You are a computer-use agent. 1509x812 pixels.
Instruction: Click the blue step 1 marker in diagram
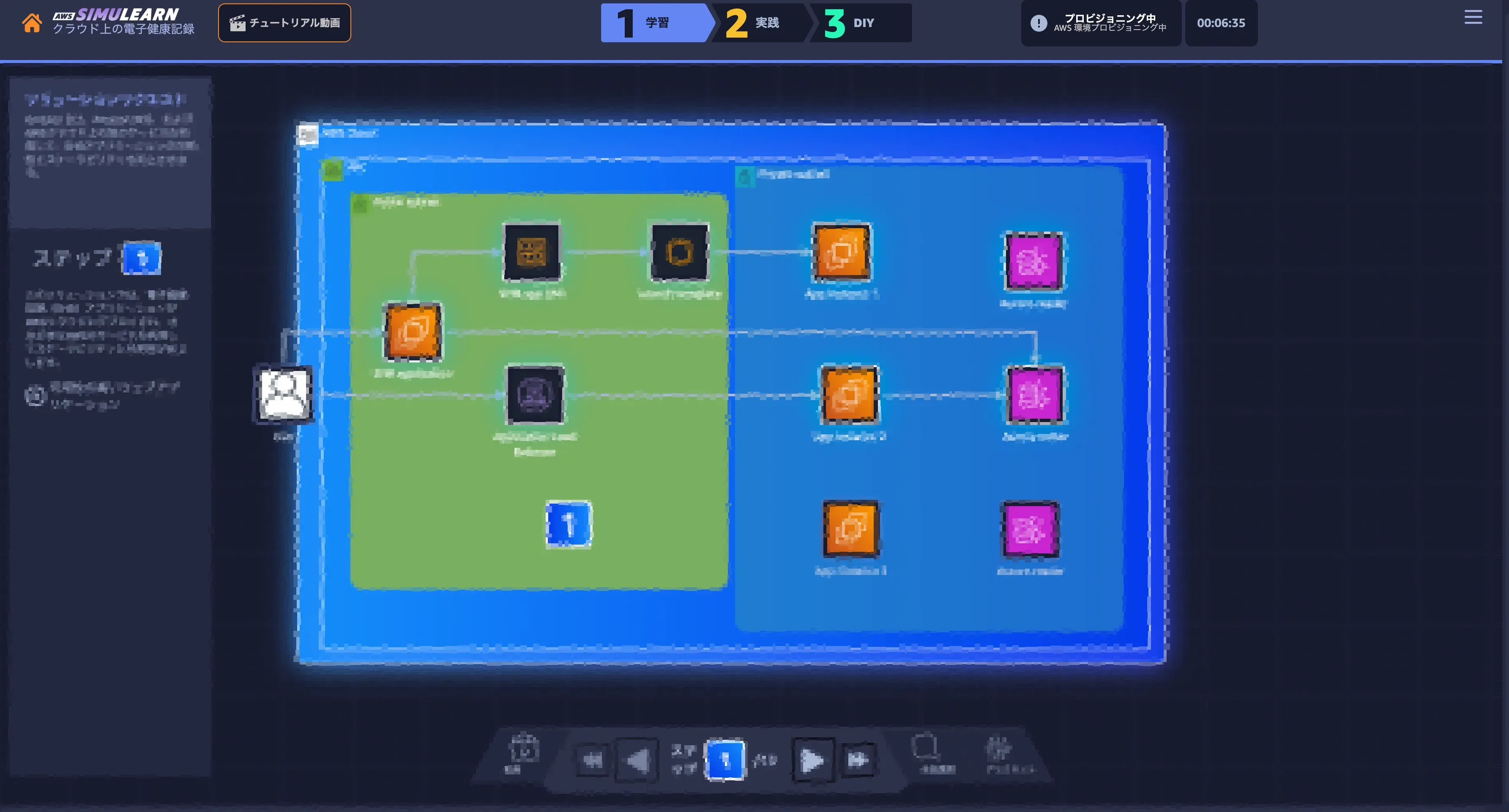coord(568,524)
